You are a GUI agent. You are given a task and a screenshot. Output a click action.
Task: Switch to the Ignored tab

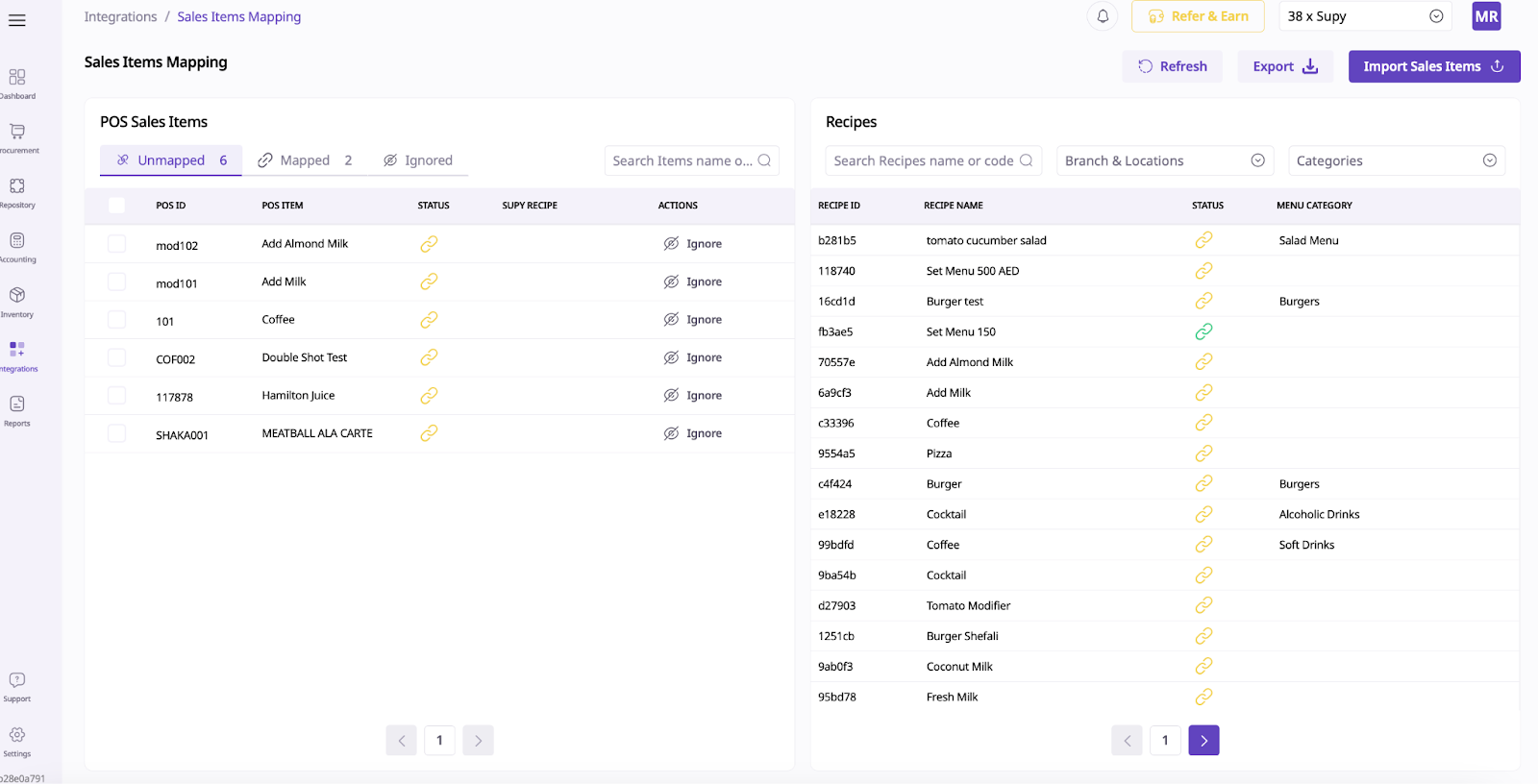(418, 160)
